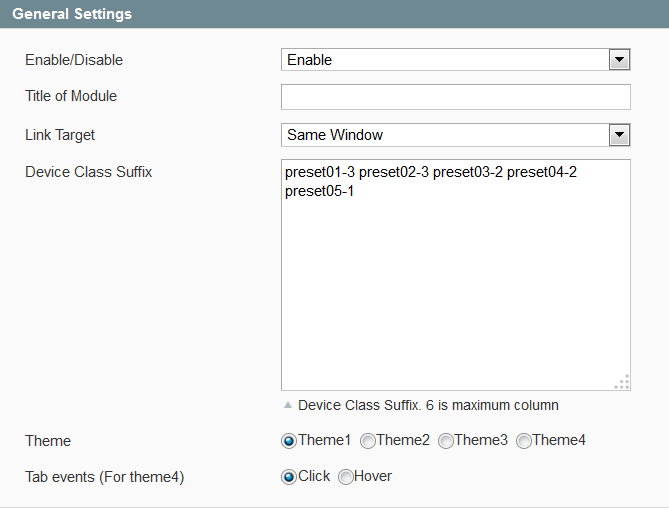Click the small triangle hint icon
The height and width of the screenshot is (508, 669).
[x=288, y=405]
